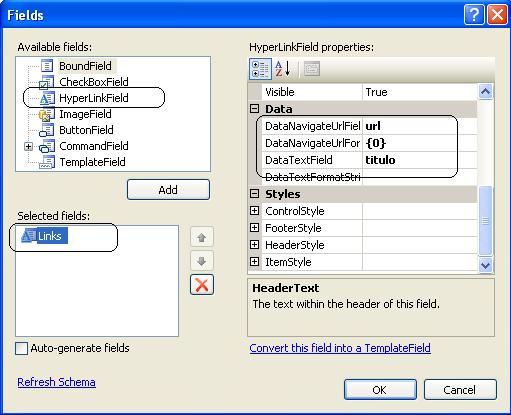511x415 pixels.
Task: Select the Categorized view icon in property toolbar
Action: pos(260,69)
